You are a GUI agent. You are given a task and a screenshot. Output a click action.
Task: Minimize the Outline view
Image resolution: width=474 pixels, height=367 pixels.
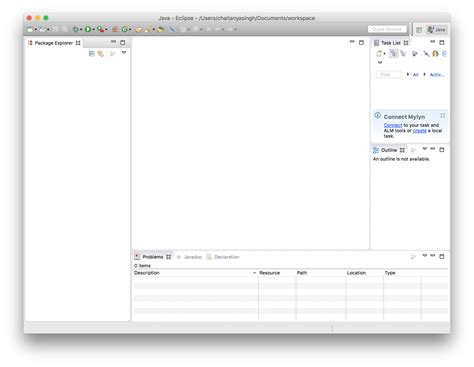coord(432,149)
